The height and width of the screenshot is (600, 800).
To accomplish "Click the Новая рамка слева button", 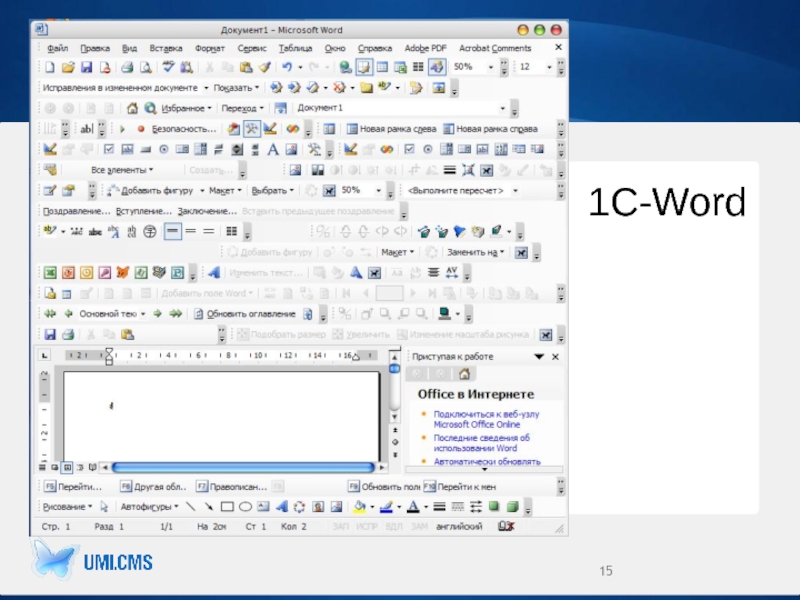I will click(391, 129).
